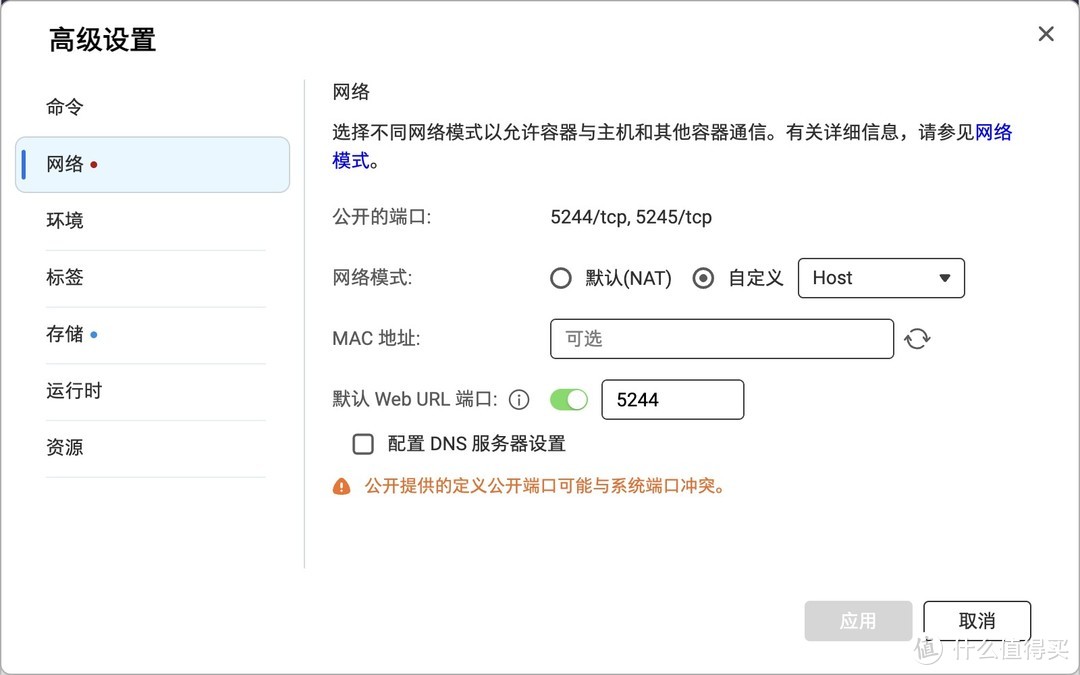This screenshot has width=1080, height=675.
Task: Open the 命令 settings tab
Action: [65, 107]
